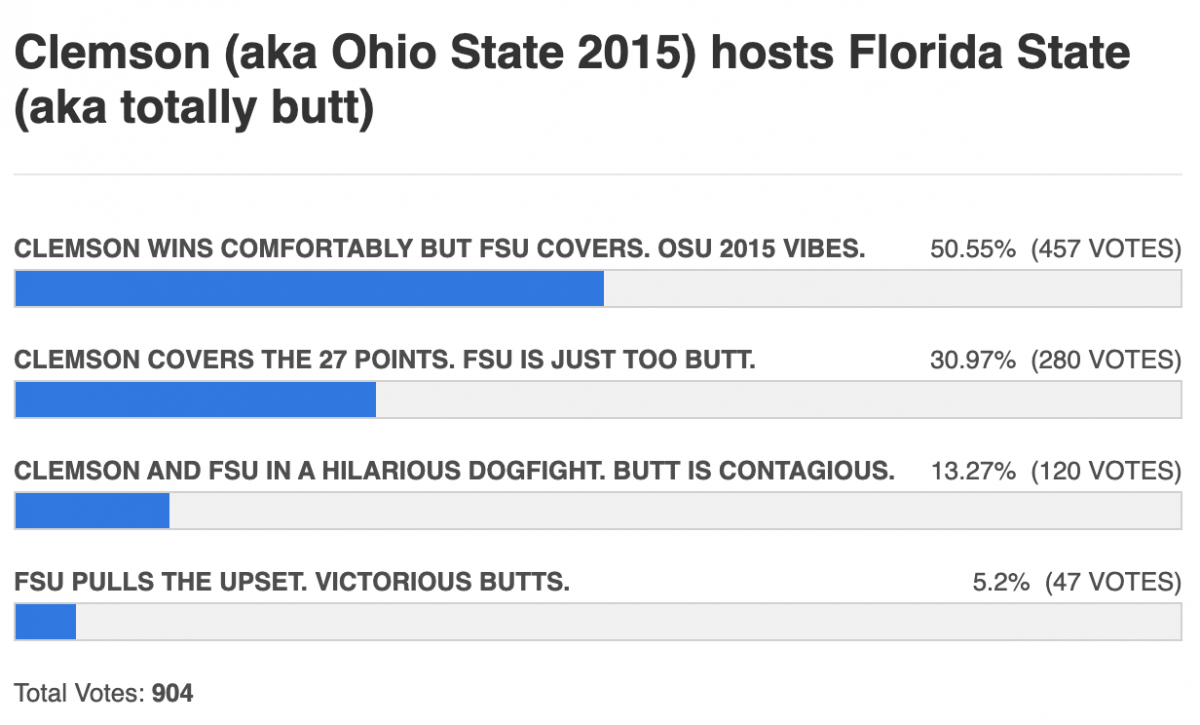Click the gray empty portion of the fourth bar
The width and height of the screenshot is (1200, 725).
coord(629,621)
